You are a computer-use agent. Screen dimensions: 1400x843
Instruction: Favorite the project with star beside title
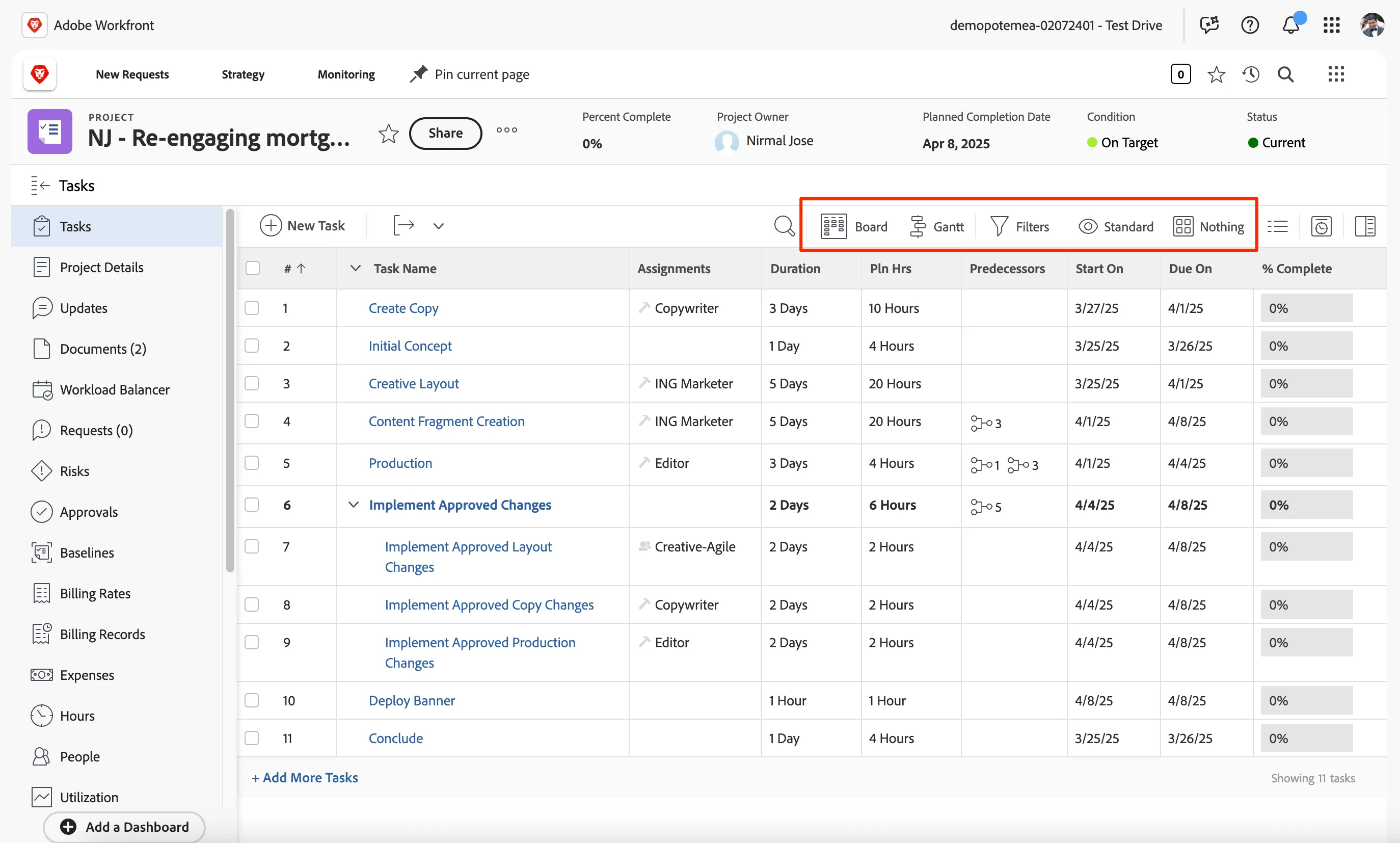pyautogui.click(x=388, y=134)
